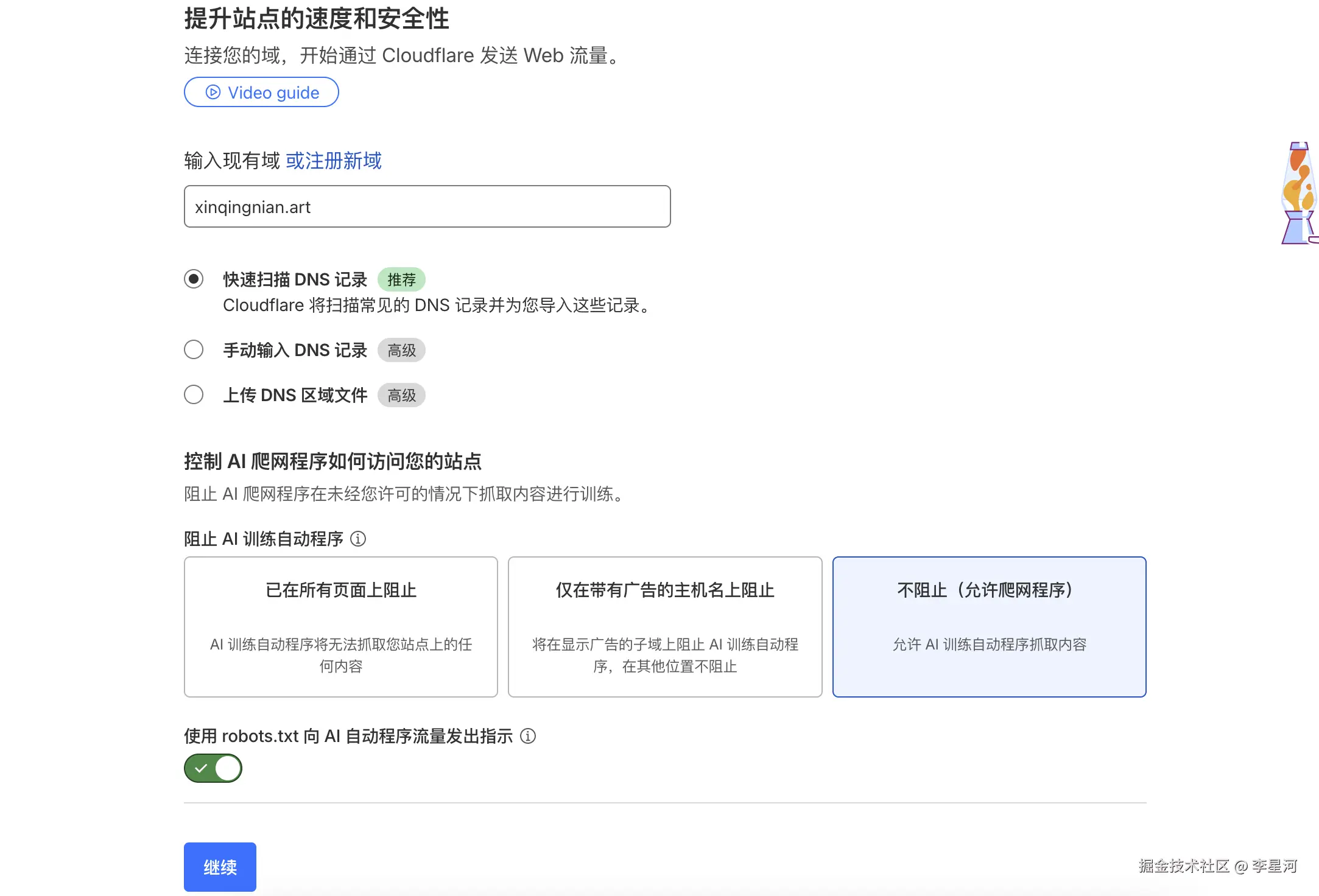Choose 不阻止（允许爬网程序）card
This screenshot has height=896, width=1319.
click(989, 626)
